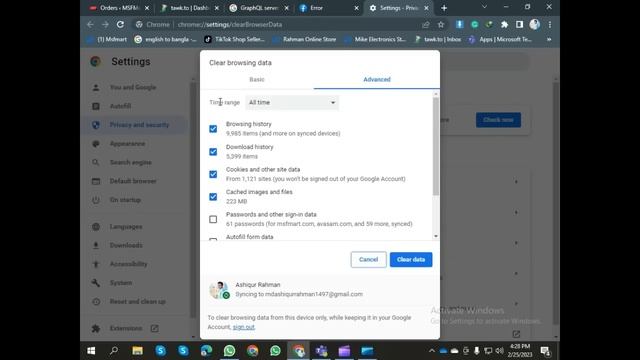Reload the current page
The width and height of the screenshot is (640, 360).
pos(120,24)
